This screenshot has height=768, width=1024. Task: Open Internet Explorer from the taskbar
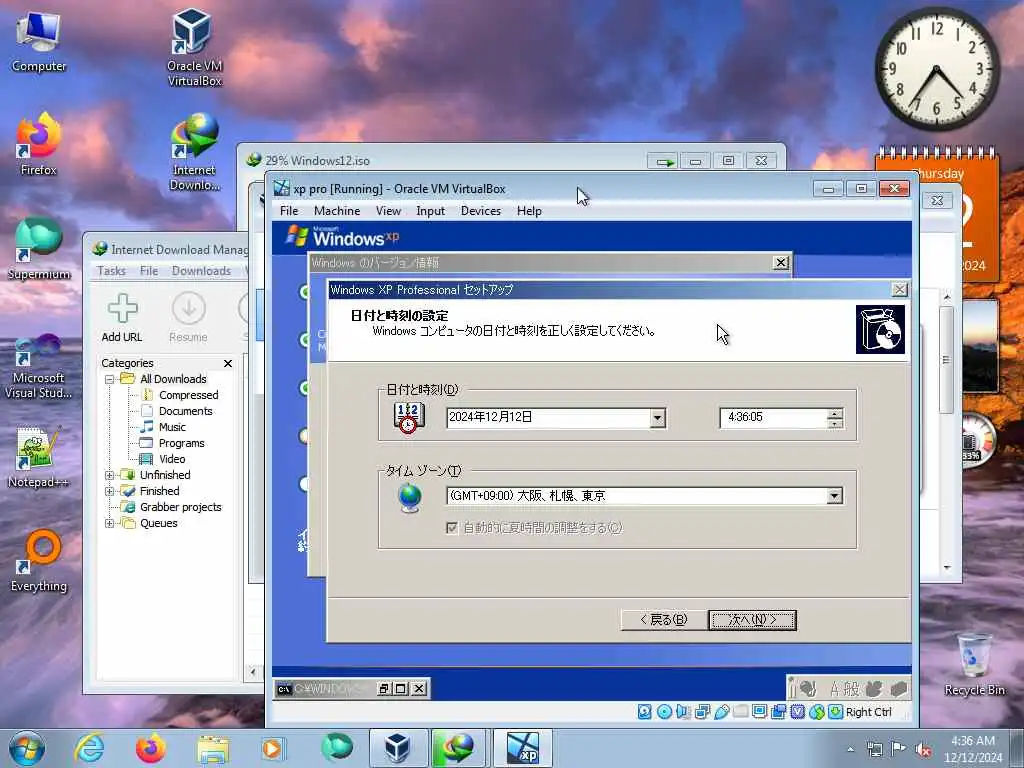tap(89, 748)
